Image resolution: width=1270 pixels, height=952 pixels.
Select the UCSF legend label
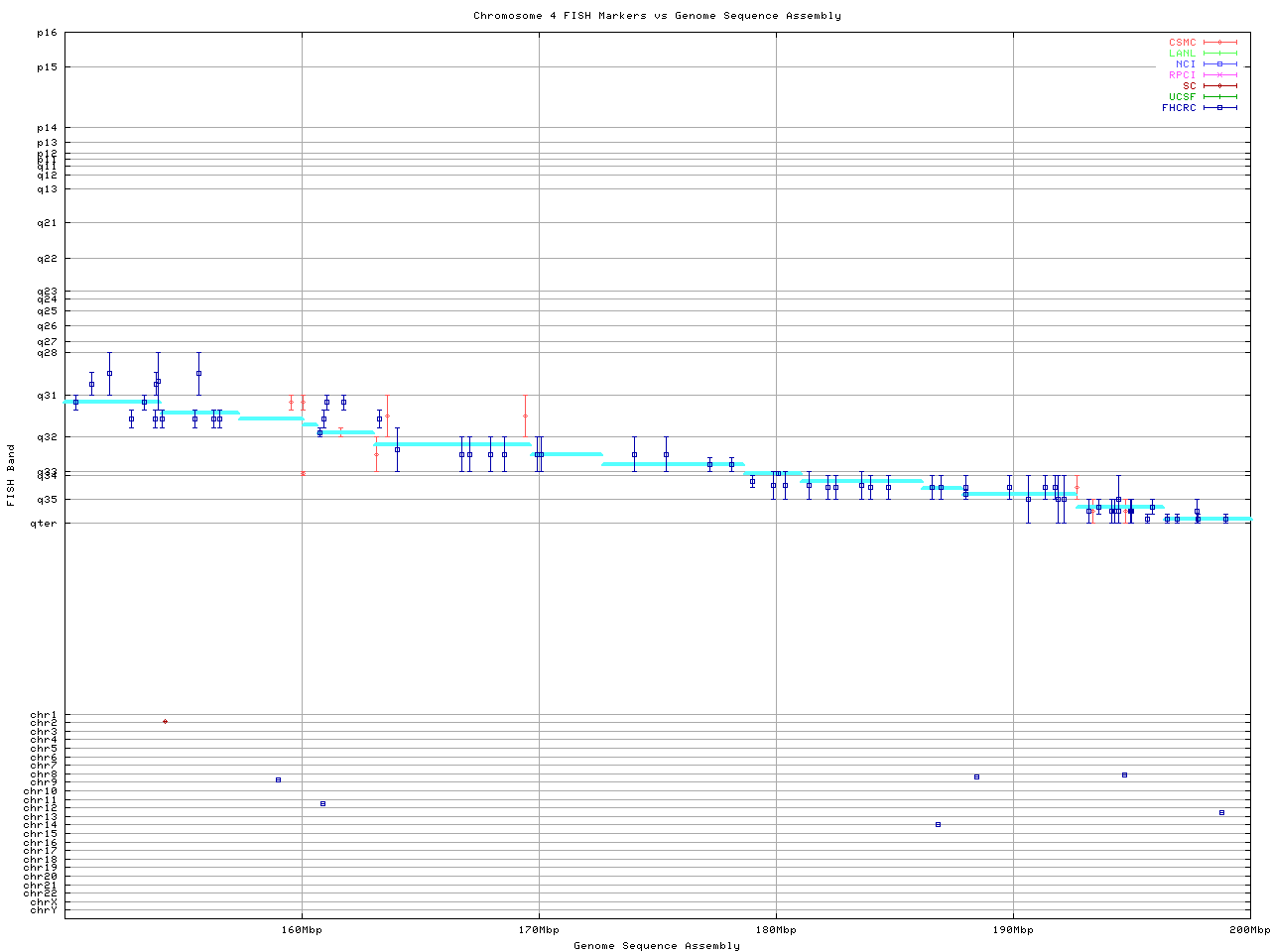click(x=1182, y=97)
